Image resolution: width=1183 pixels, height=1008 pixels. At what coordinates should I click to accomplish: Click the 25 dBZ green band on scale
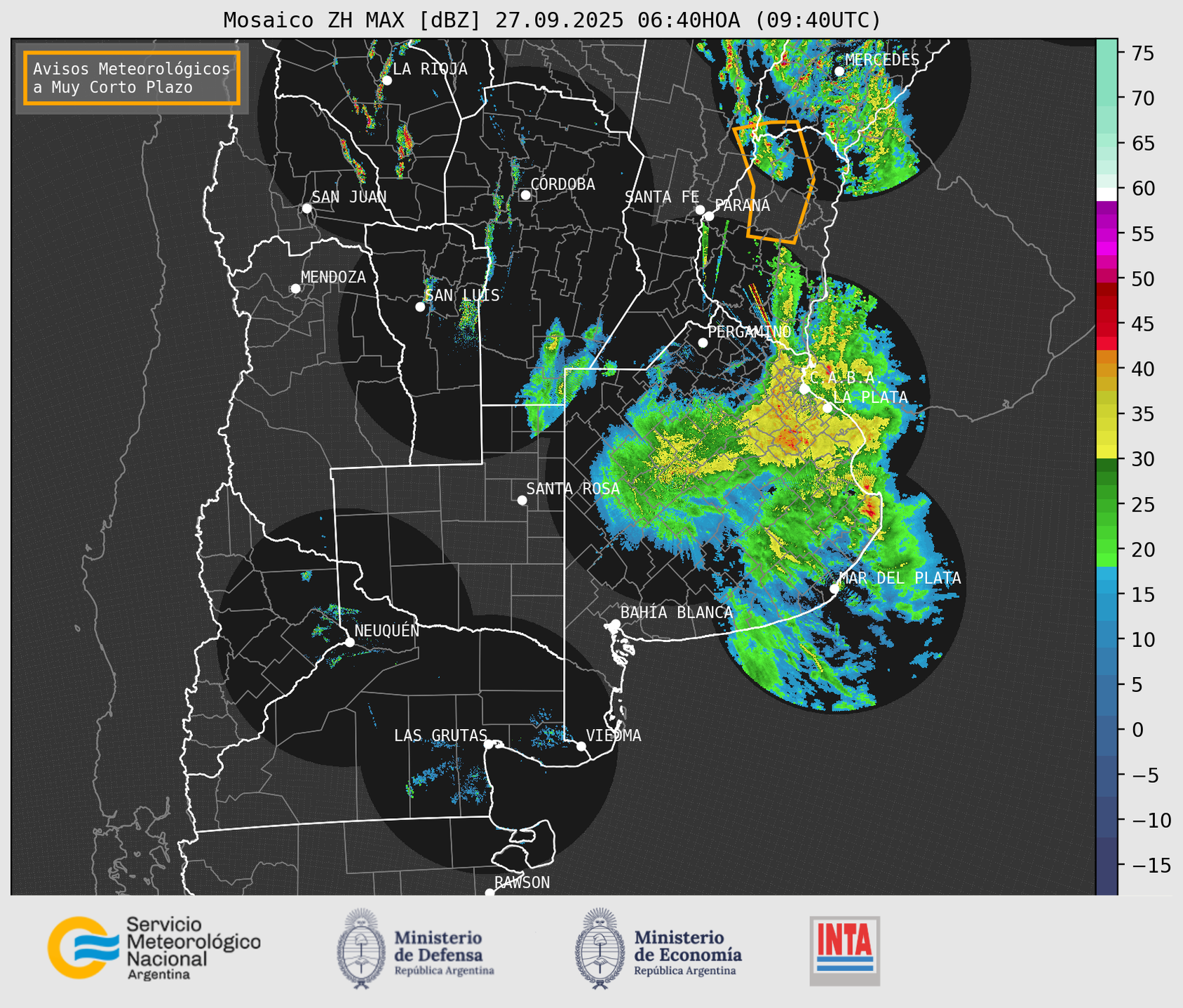1107,504
